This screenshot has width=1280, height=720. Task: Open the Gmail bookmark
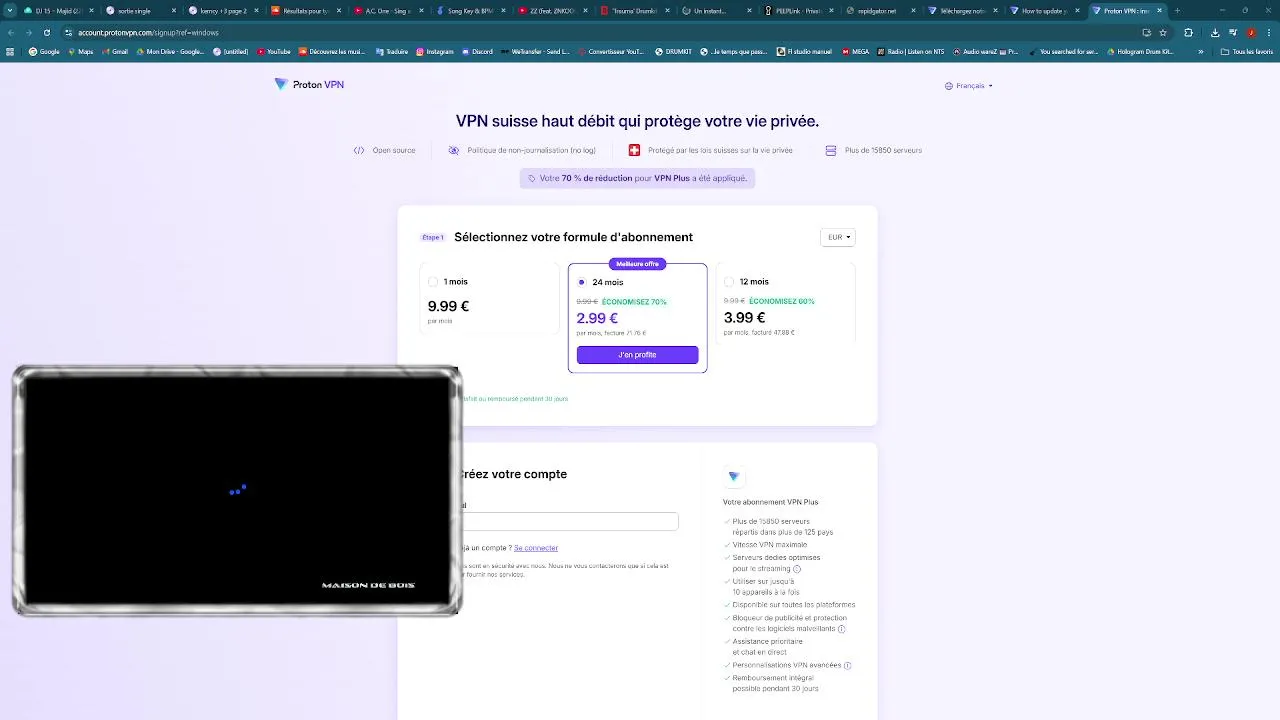click(x=114, y=51)
